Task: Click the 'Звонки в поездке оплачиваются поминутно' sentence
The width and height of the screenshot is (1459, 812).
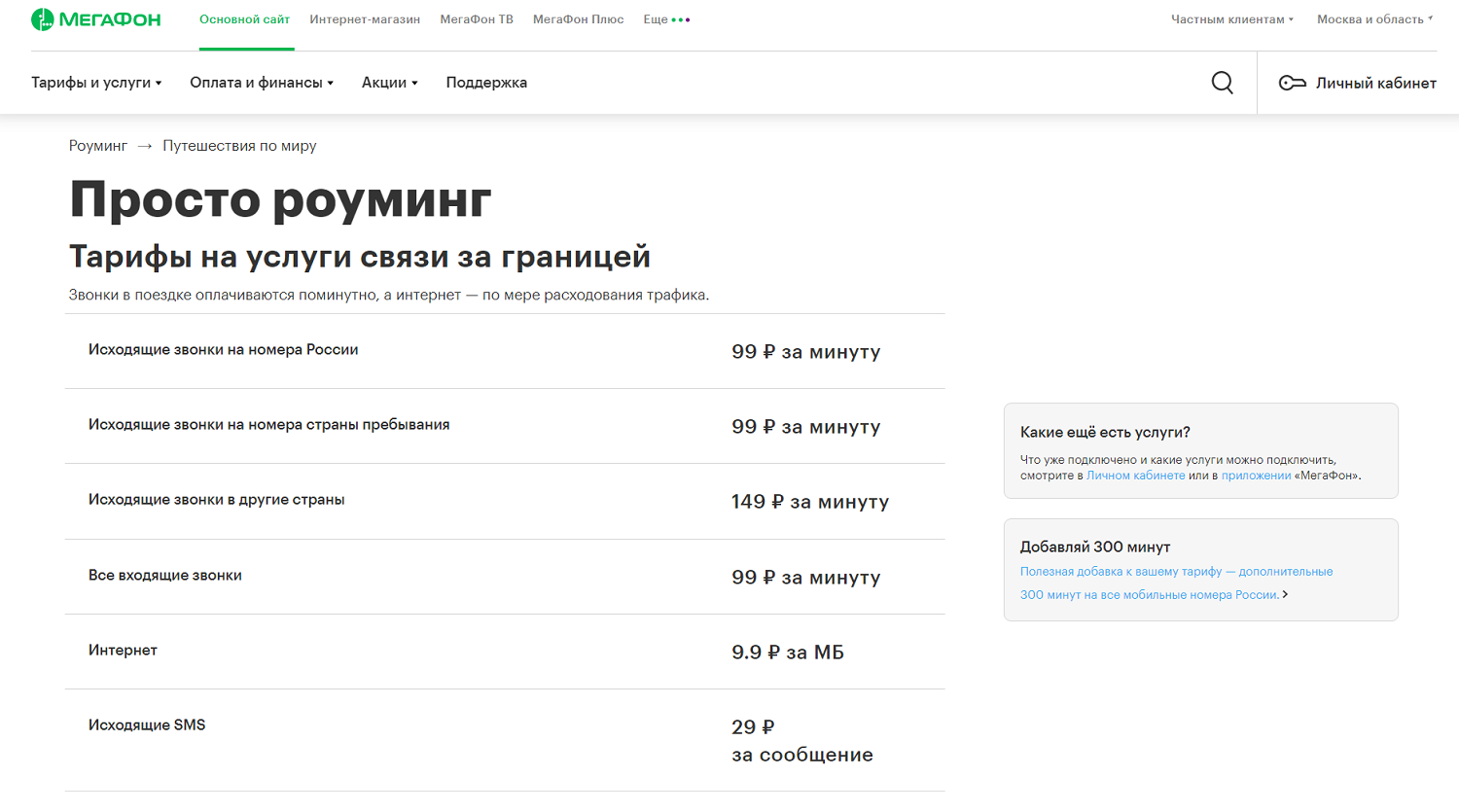Action: [x=389, y=295]
